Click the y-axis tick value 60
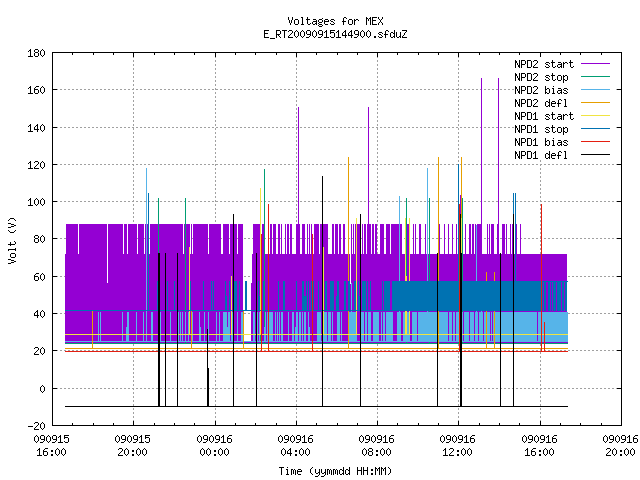Screen dimensions: 640x480 point(39,277)
